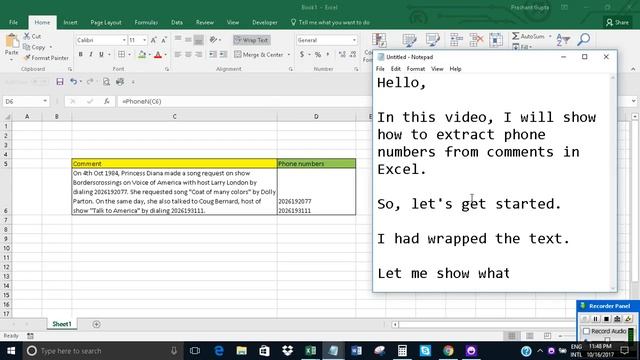
Task: Open the Copy dropdown arrow
Action: (51, 47)
